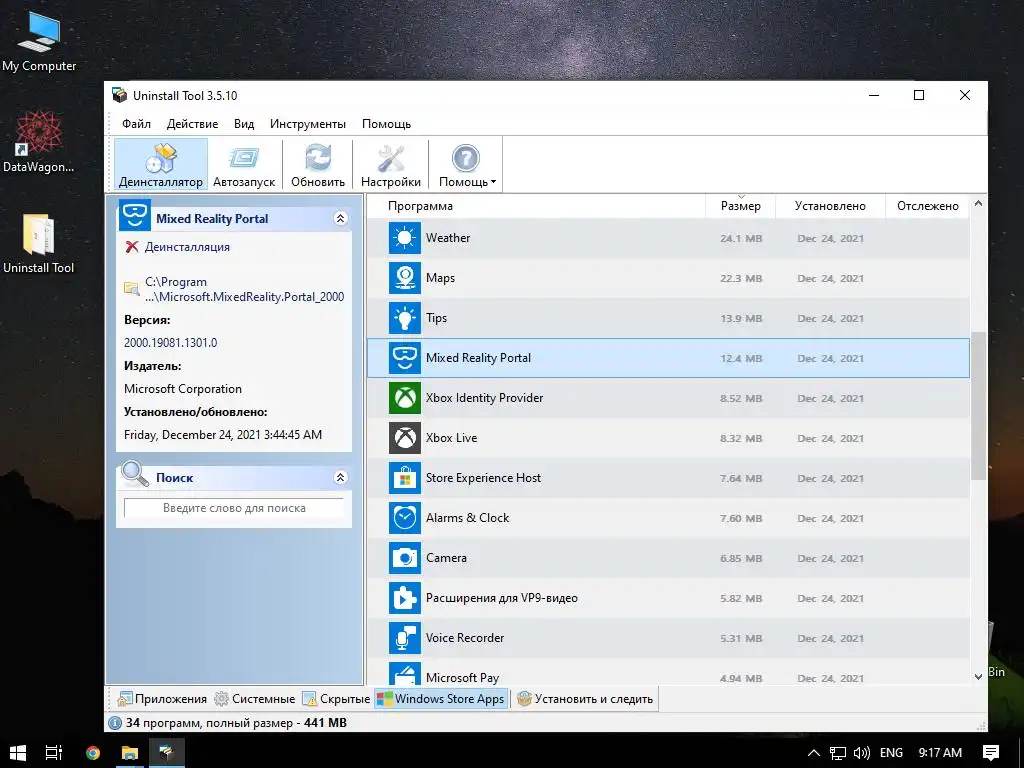
Task: Open the Uninstall Tool desktop folder
Action: (x=39, y=244)
